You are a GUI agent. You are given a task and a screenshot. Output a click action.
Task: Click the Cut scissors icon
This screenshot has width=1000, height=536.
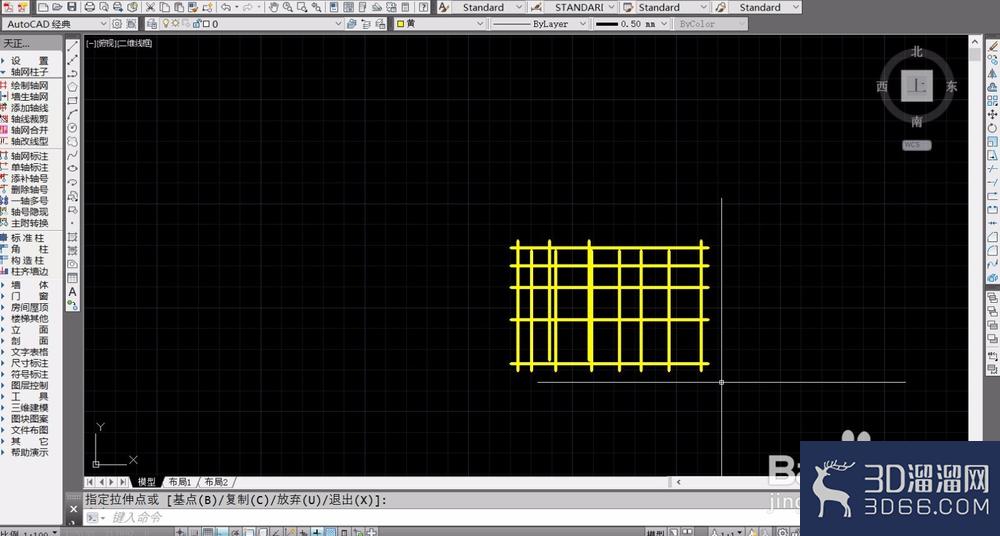tap(151, 7)
